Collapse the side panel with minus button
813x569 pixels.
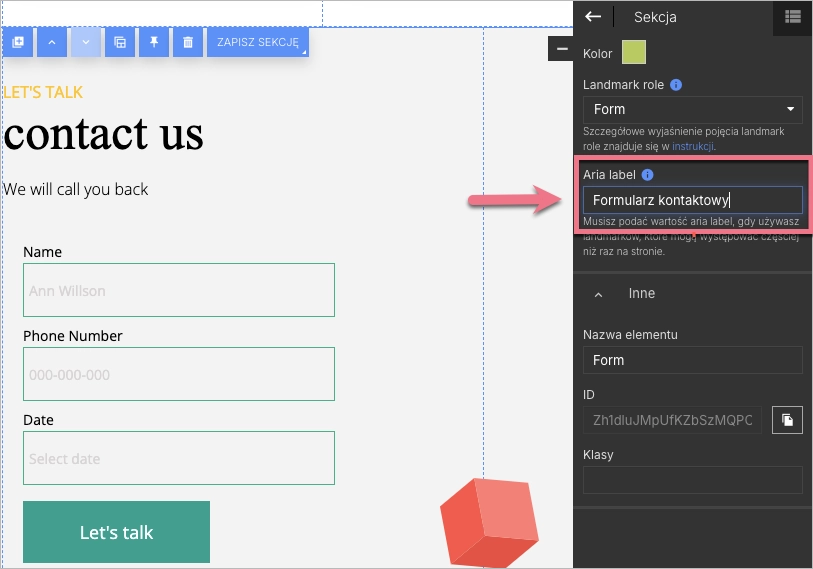pyautogui.click(x=560, y=49)
